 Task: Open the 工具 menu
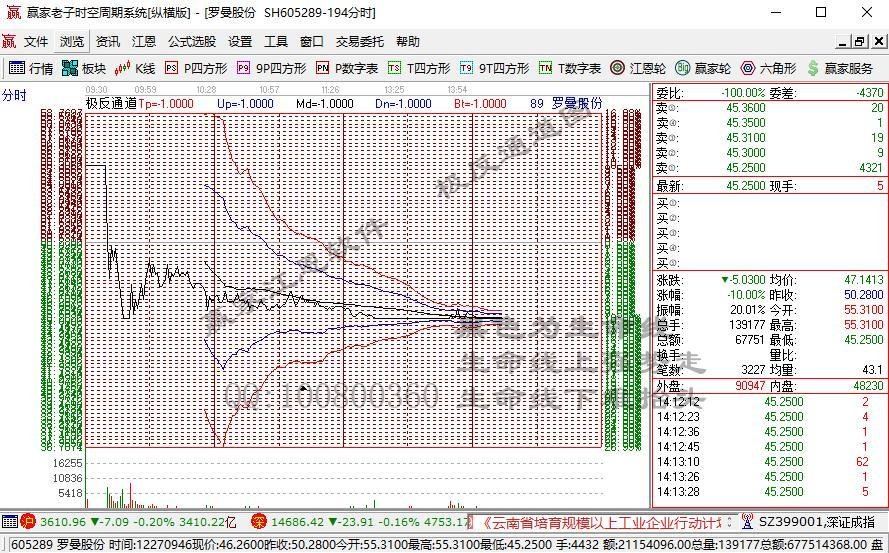coord(276,41)
